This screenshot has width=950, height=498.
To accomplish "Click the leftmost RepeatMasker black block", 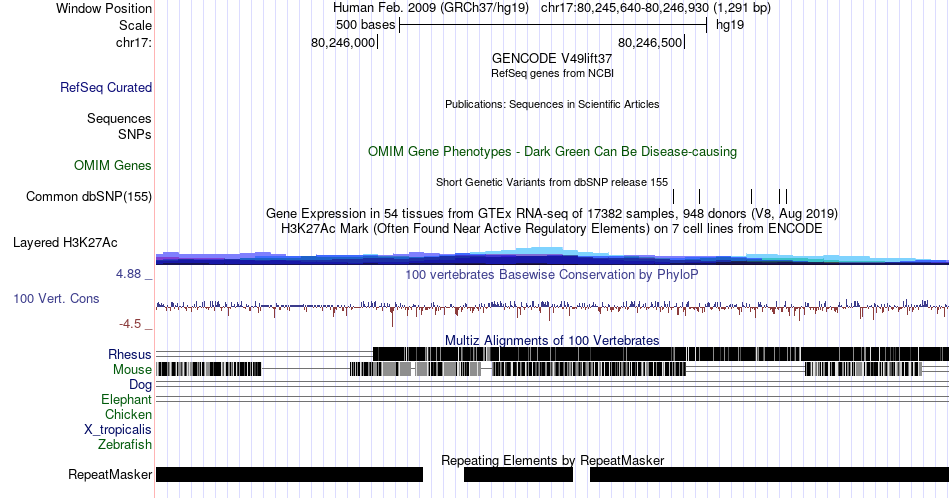I will coord(289,474).
